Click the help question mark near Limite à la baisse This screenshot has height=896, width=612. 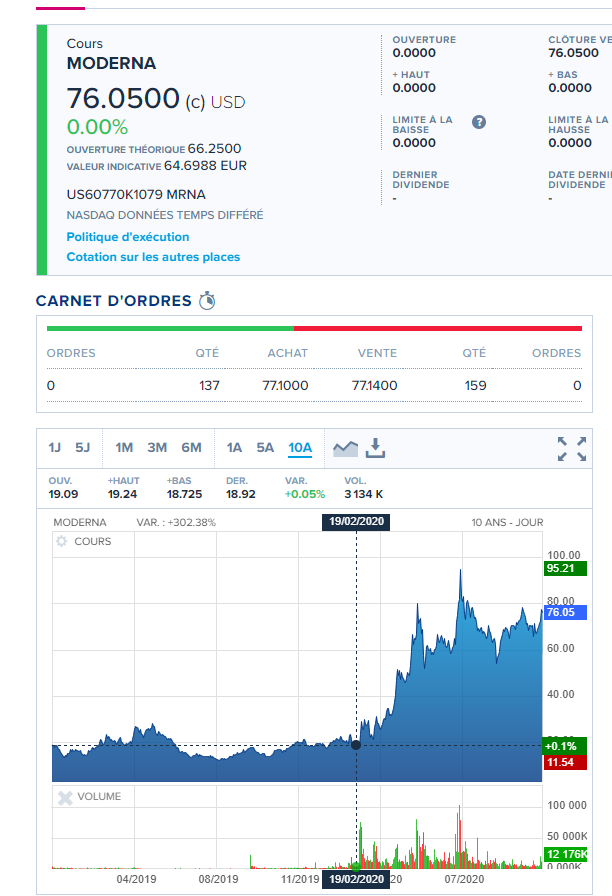pos(479,122)
